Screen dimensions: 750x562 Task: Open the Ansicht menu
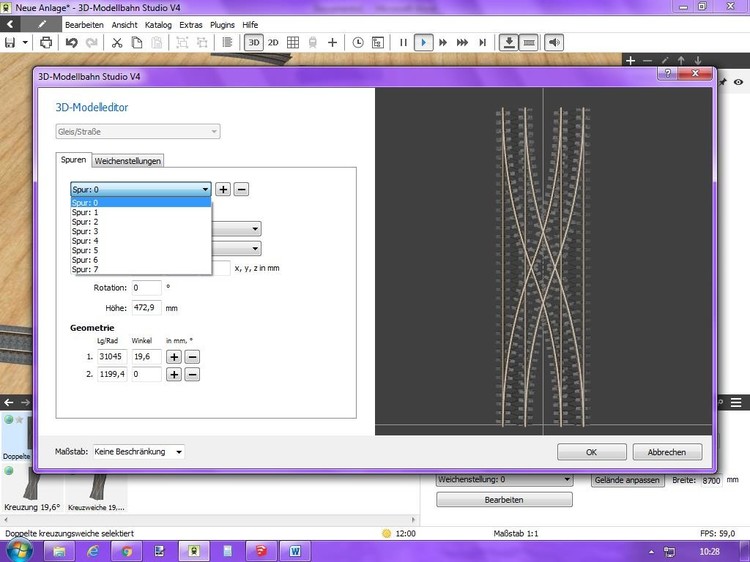[124, 25]
